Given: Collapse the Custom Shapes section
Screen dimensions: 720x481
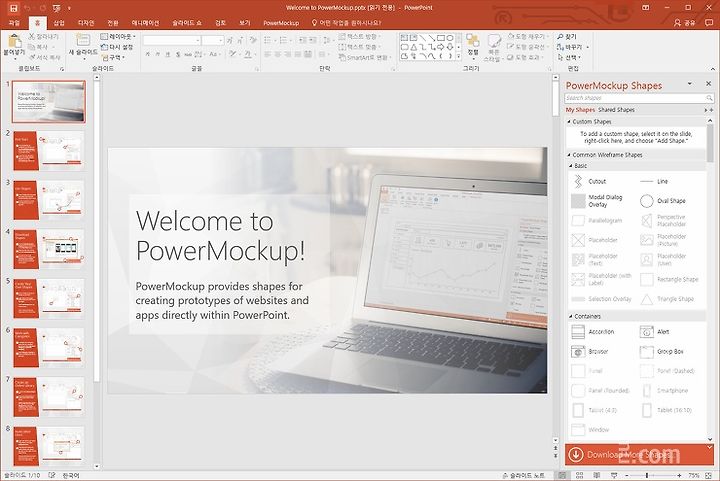Looking at the screenshot, I should click(569, 122).
